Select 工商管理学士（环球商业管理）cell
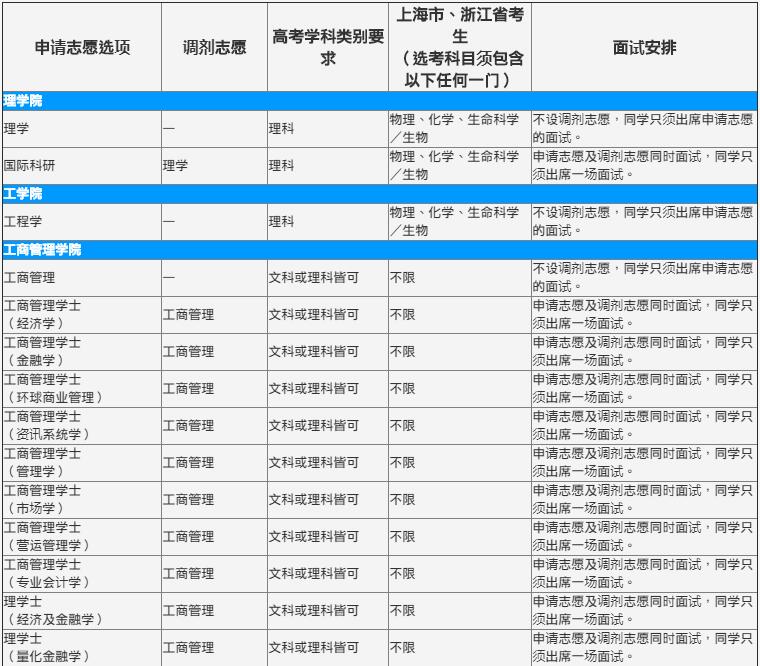Image resolution: width=760 pixels, height=666 pixels. click(x=53, y=388)
